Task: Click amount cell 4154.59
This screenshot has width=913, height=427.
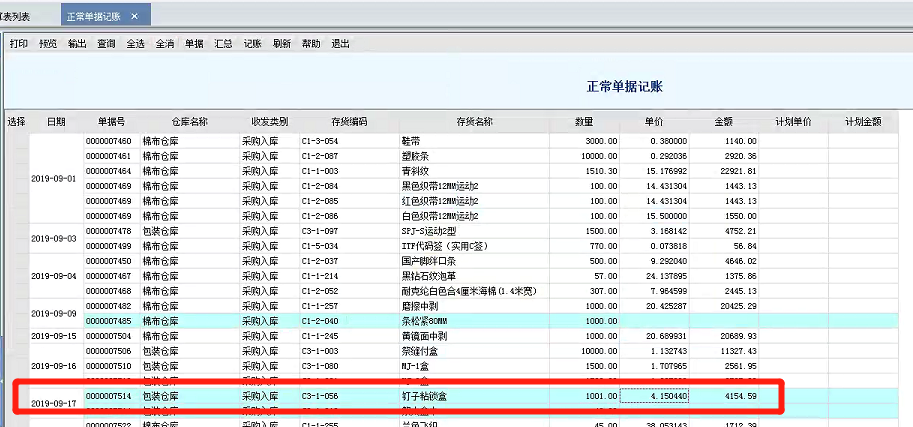Action: pyautogui.click(x=724, y=396)
